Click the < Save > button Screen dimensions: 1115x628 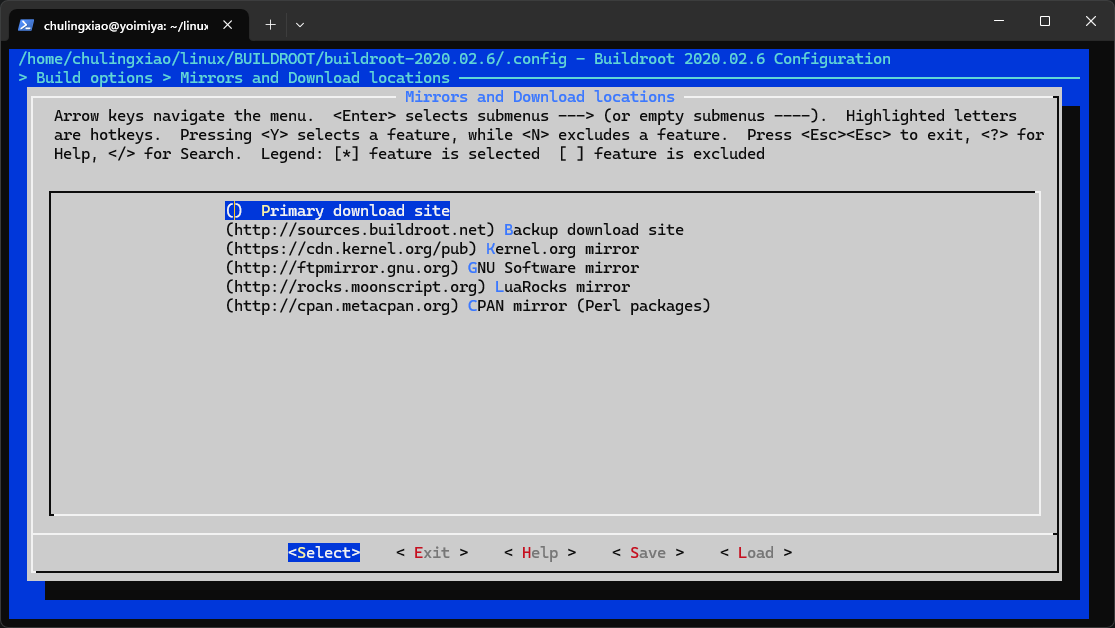point(648,553)
